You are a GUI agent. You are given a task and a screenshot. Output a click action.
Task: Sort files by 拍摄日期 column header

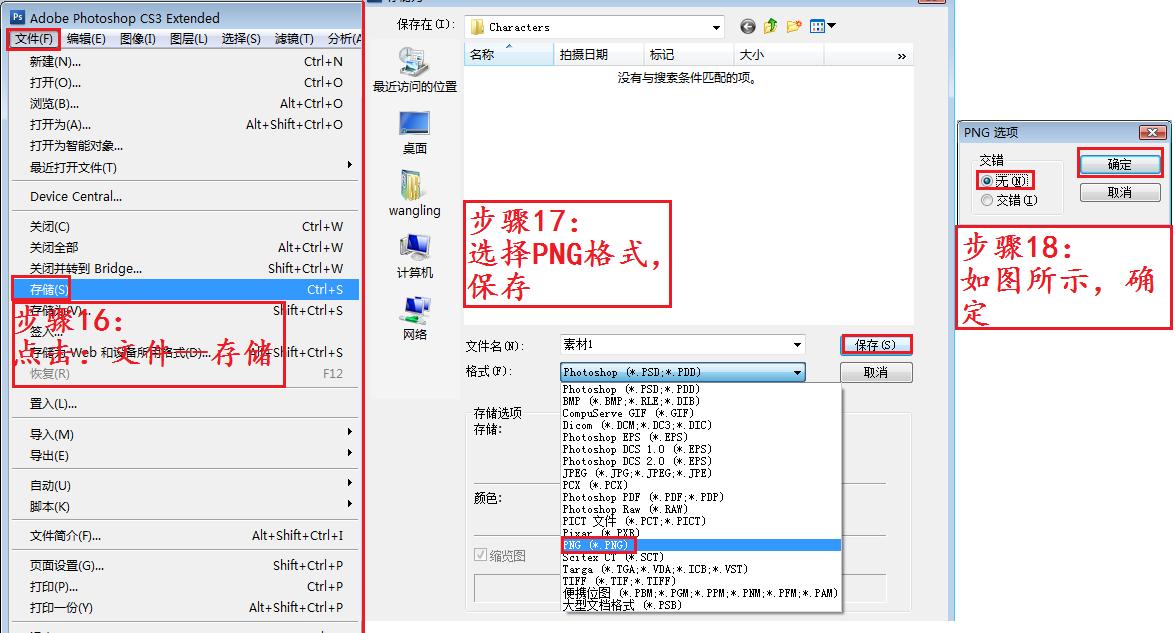[599, 55]
